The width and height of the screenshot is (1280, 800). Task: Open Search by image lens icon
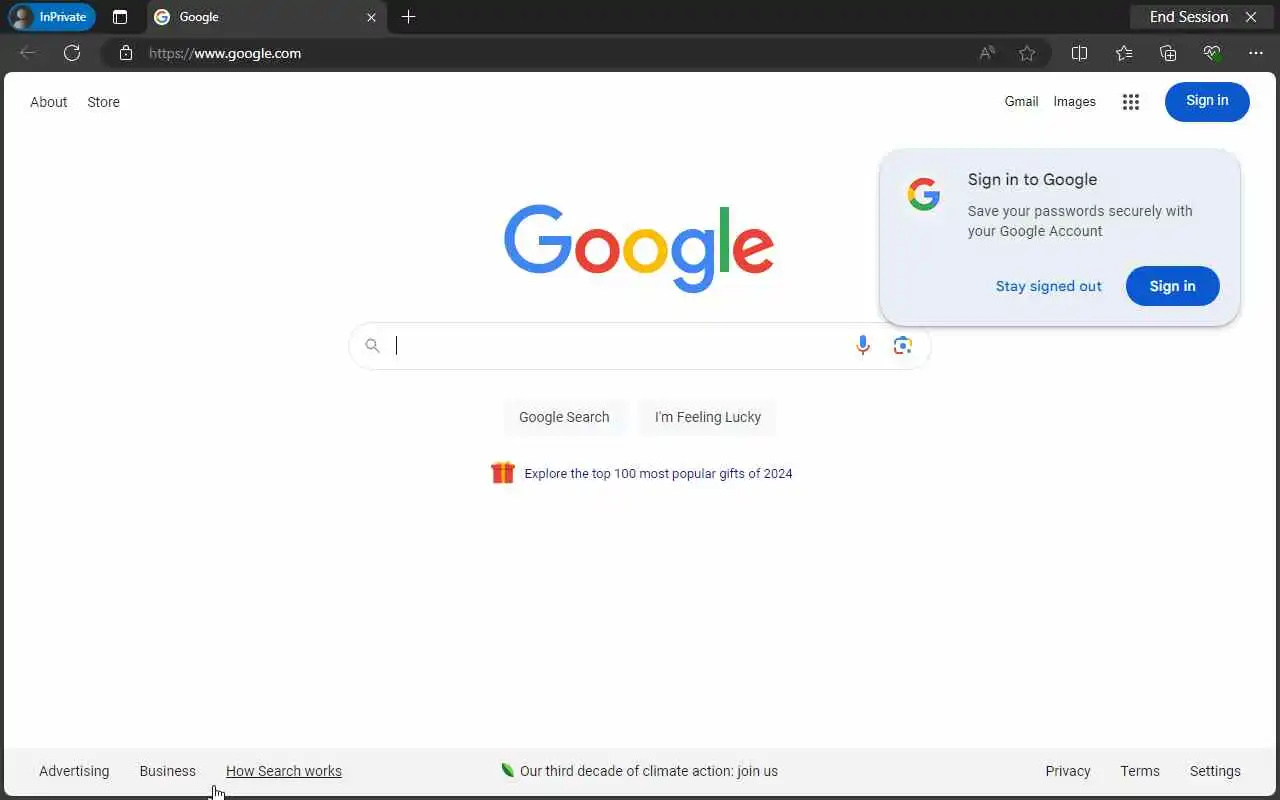903,345
